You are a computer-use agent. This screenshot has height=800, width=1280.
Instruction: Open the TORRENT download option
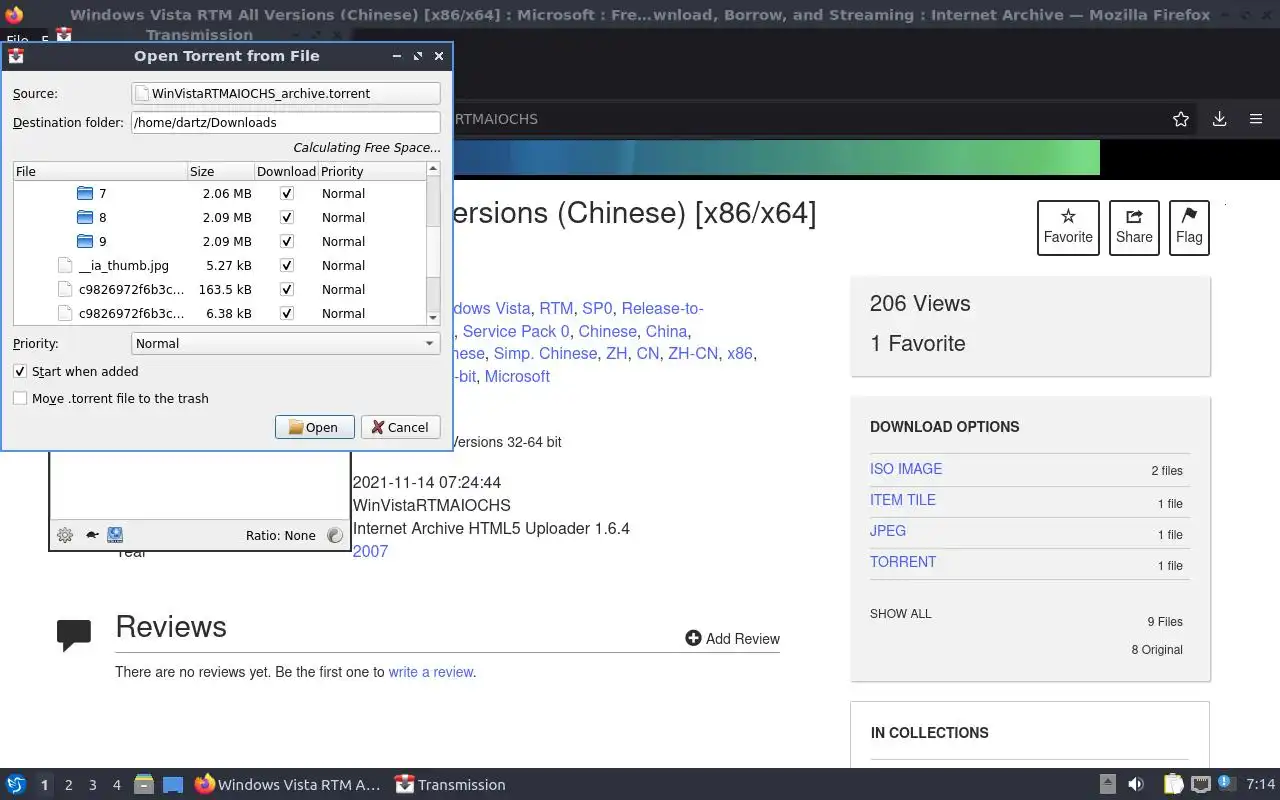tap(903, 562)
